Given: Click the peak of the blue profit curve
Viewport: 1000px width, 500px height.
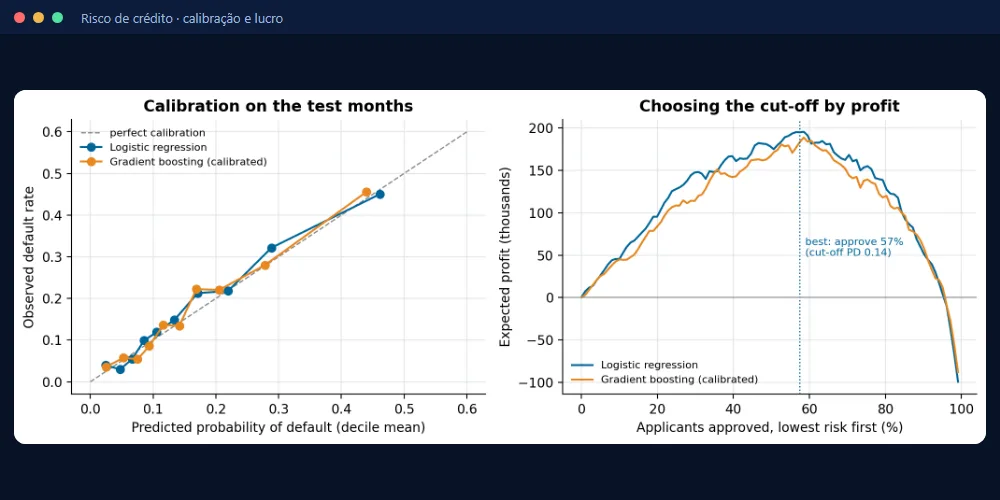Looking at the screenshot, I should click(x=798, y=131).
